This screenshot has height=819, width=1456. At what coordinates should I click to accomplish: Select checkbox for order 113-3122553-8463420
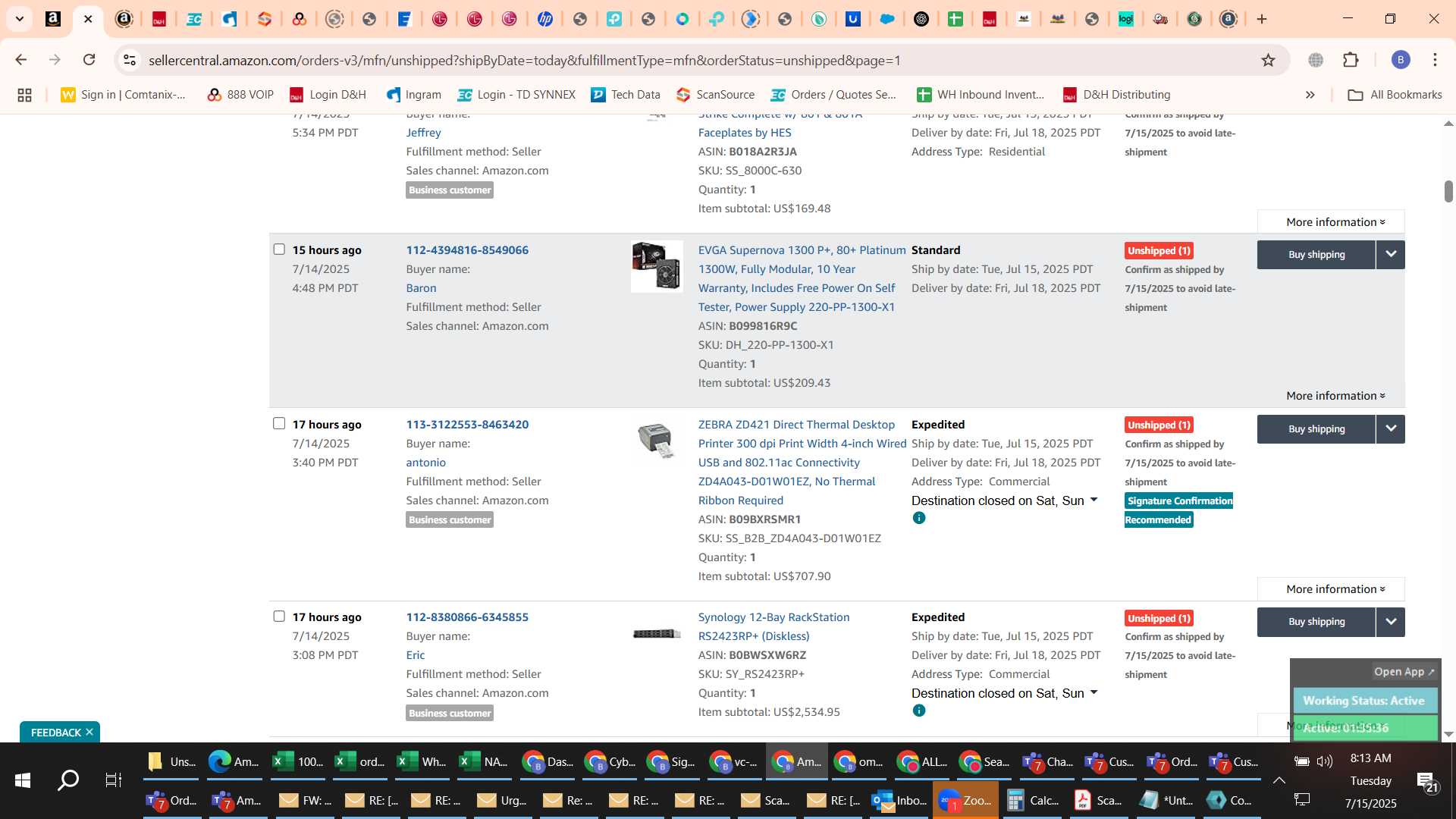(279, 424)
